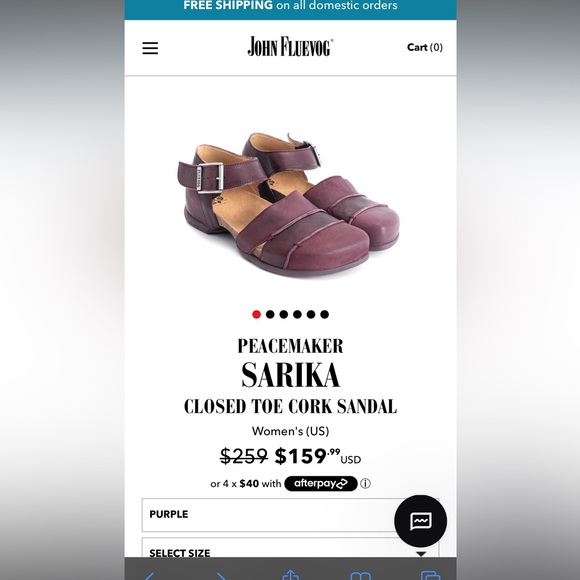Click the SELECT SIZE dropdown arrow
Image resolution: width=580 pixels, height=580 pixels.
coord(421,553)
